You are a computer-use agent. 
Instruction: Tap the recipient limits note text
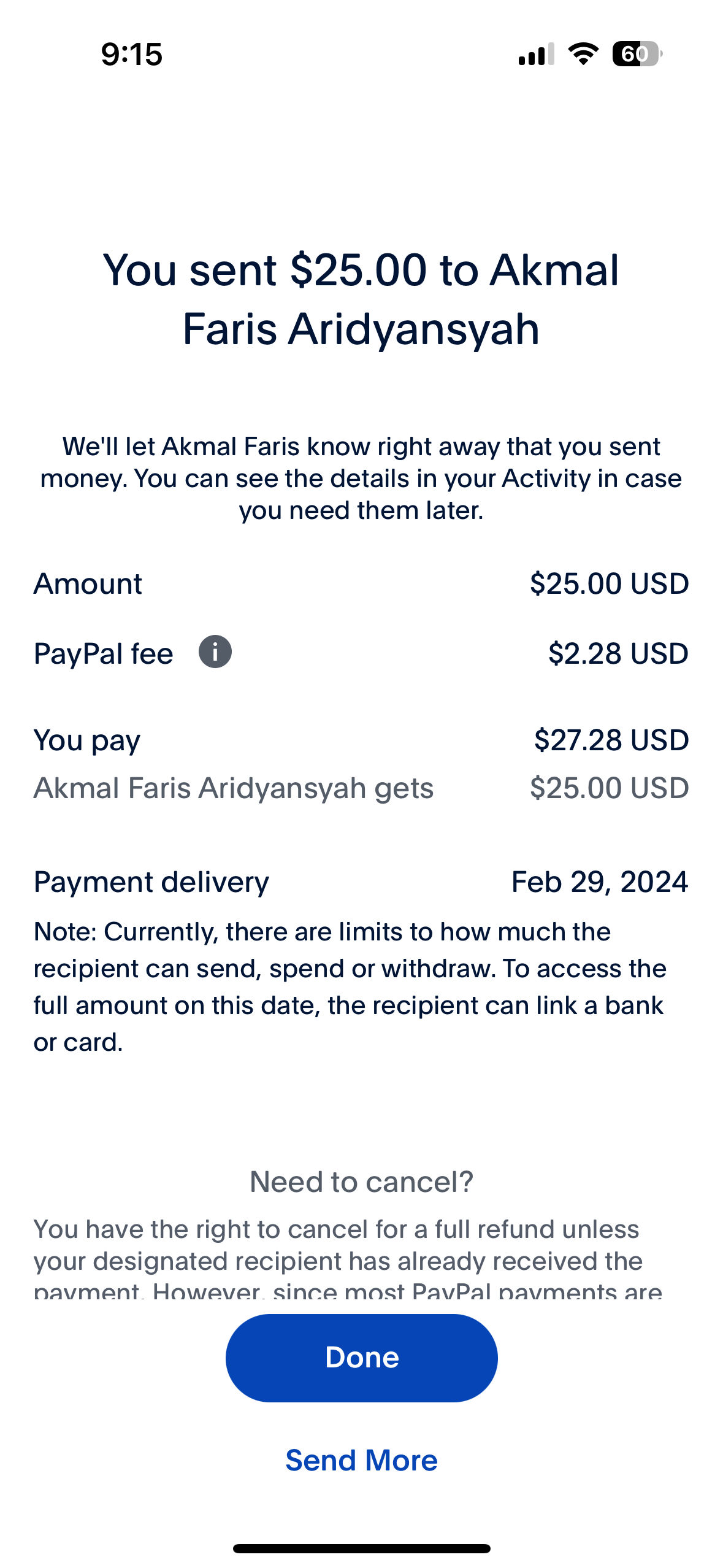tap(350, 986)
